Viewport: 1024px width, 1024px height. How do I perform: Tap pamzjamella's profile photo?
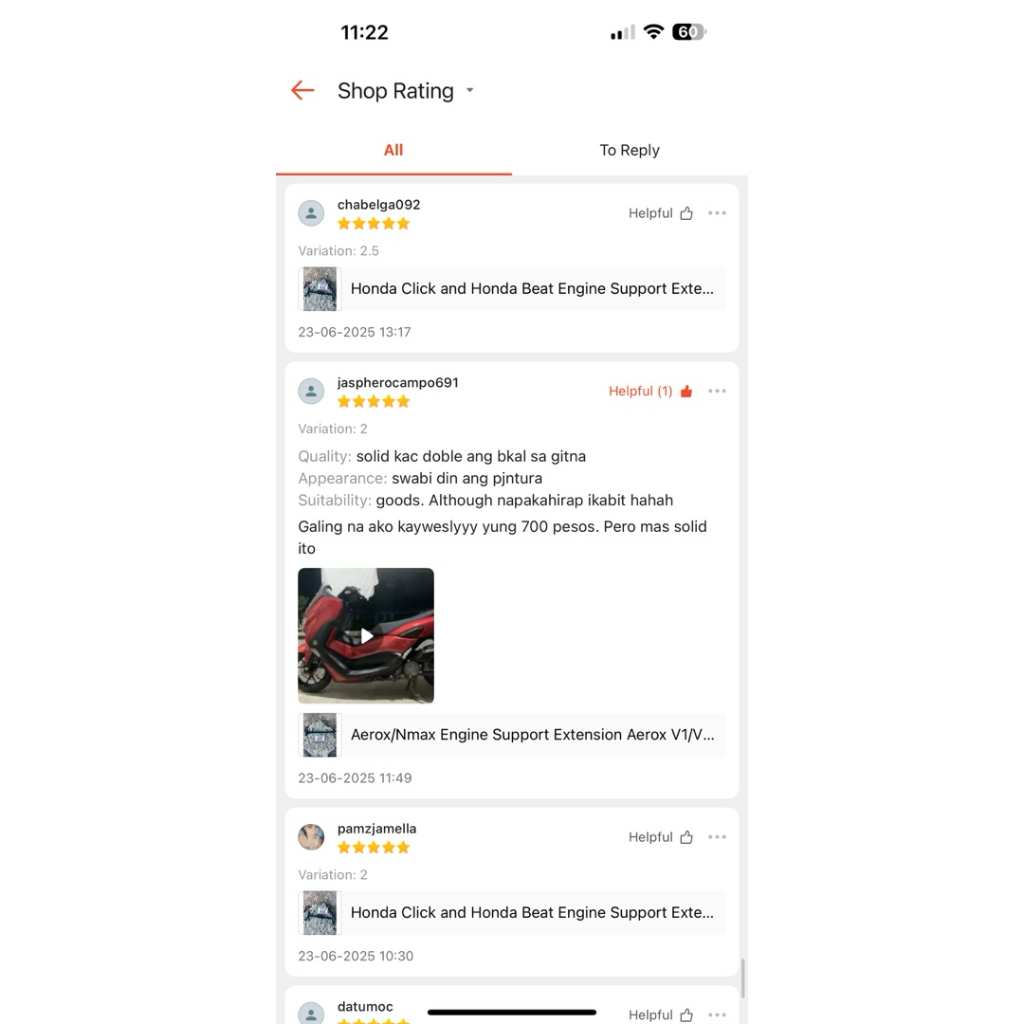[x=311, y=837]
